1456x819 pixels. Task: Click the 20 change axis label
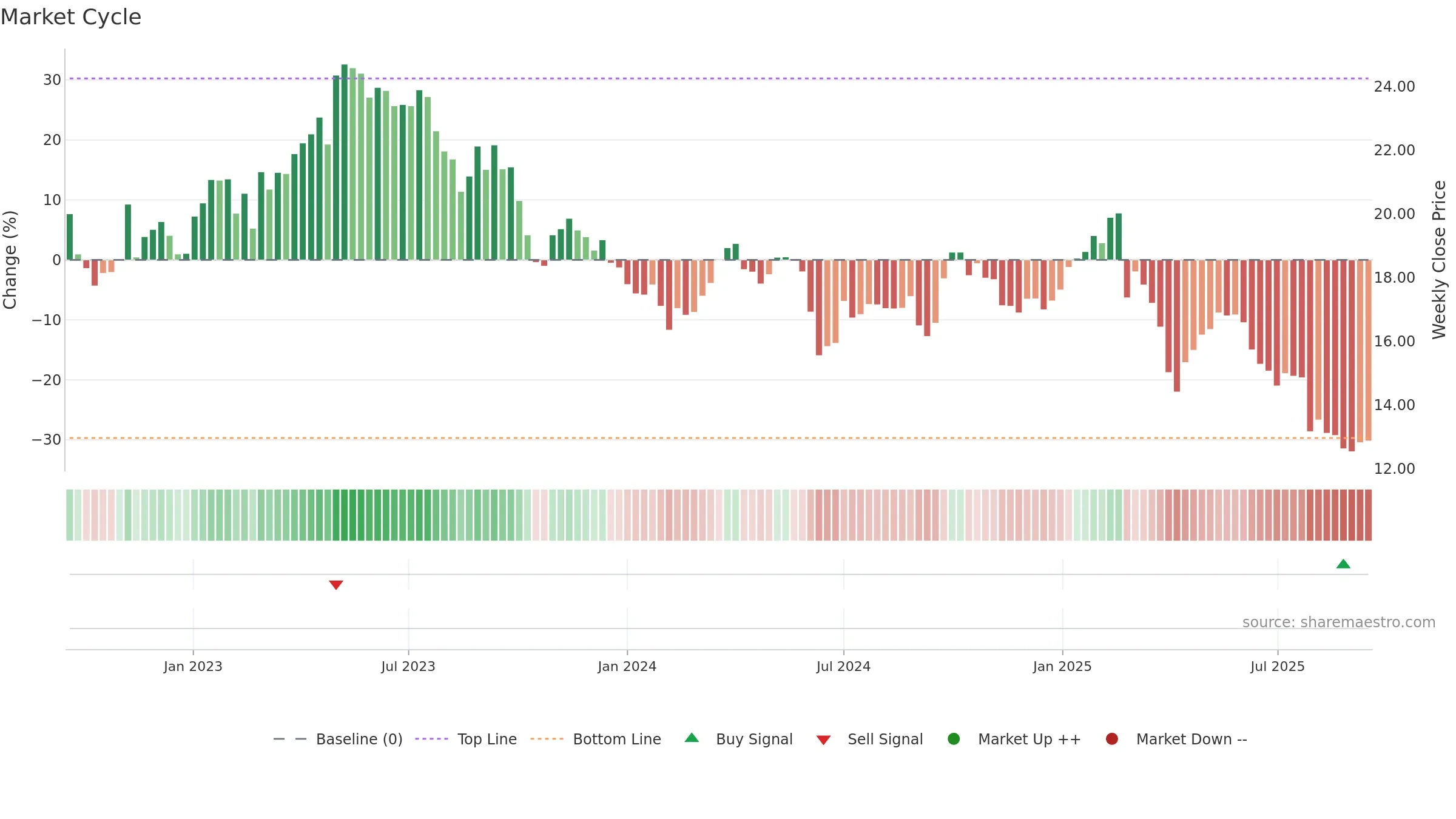point(52,140)
